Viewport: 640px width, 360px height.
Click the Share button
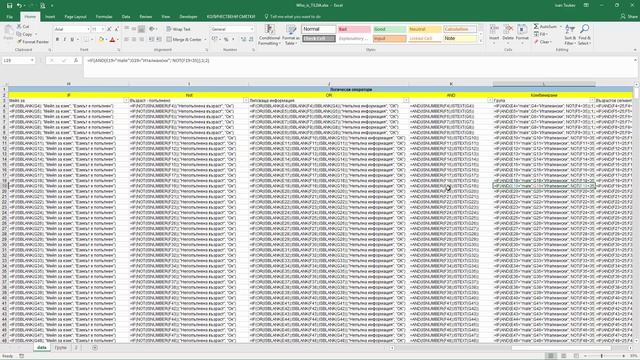[629, 16]
